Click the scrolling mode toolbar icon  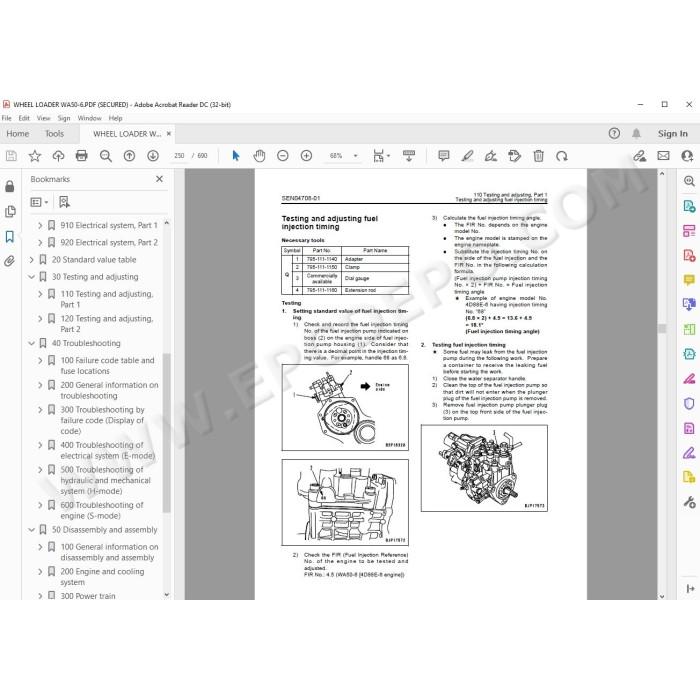(408, 156)
